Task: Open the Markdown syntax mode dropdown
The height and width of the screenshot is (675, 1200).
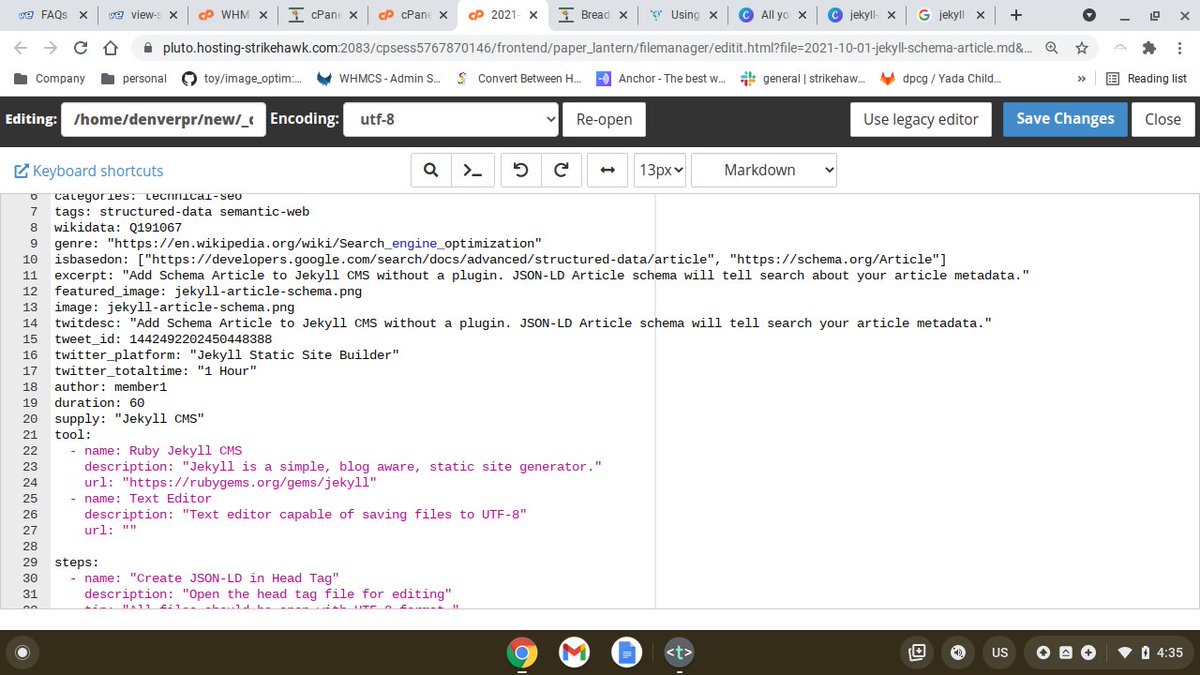Action: pyautogui.click(x=764, y=170)
